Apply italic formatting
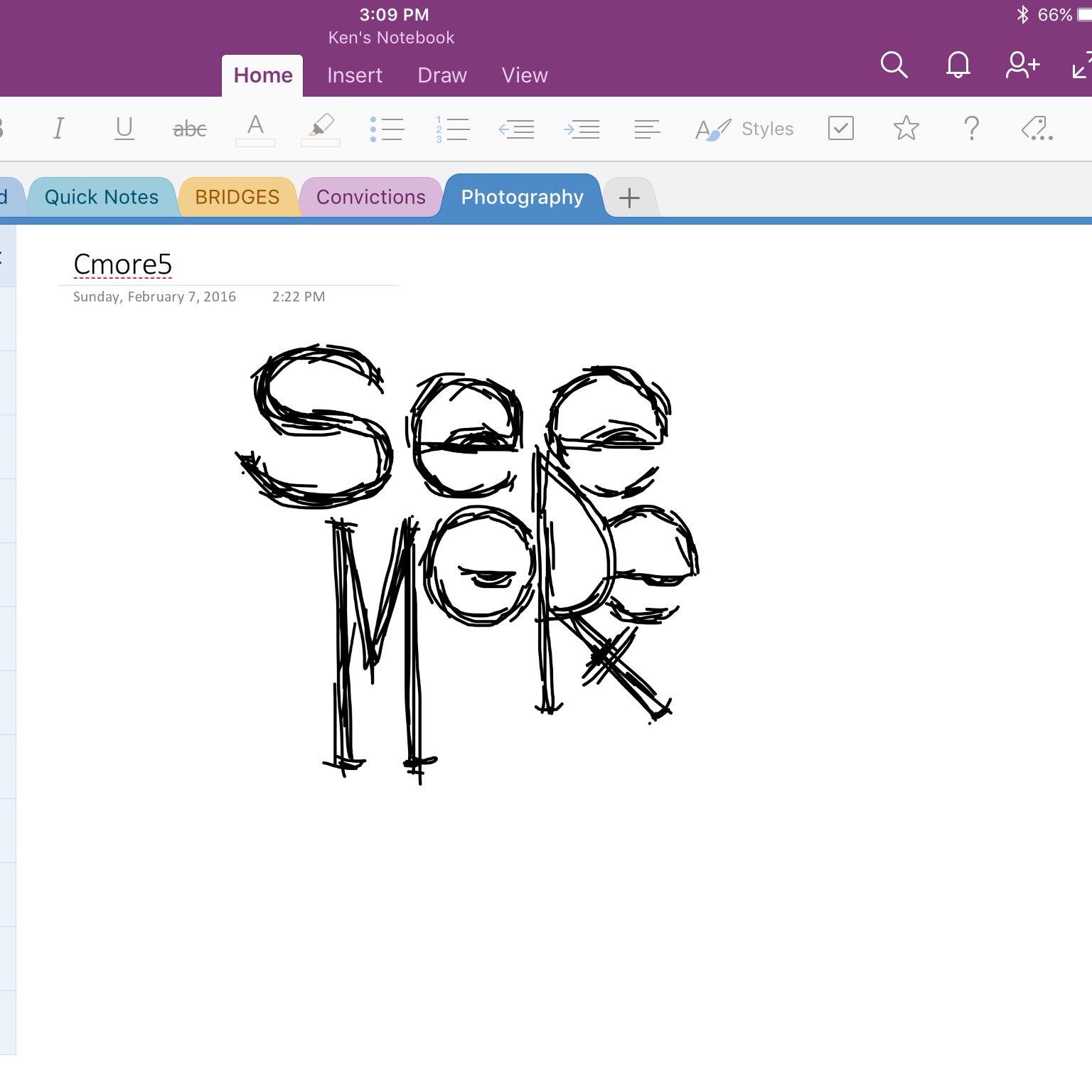The height and width of the screenshot is (1092, 1092). tap(59, 129)
